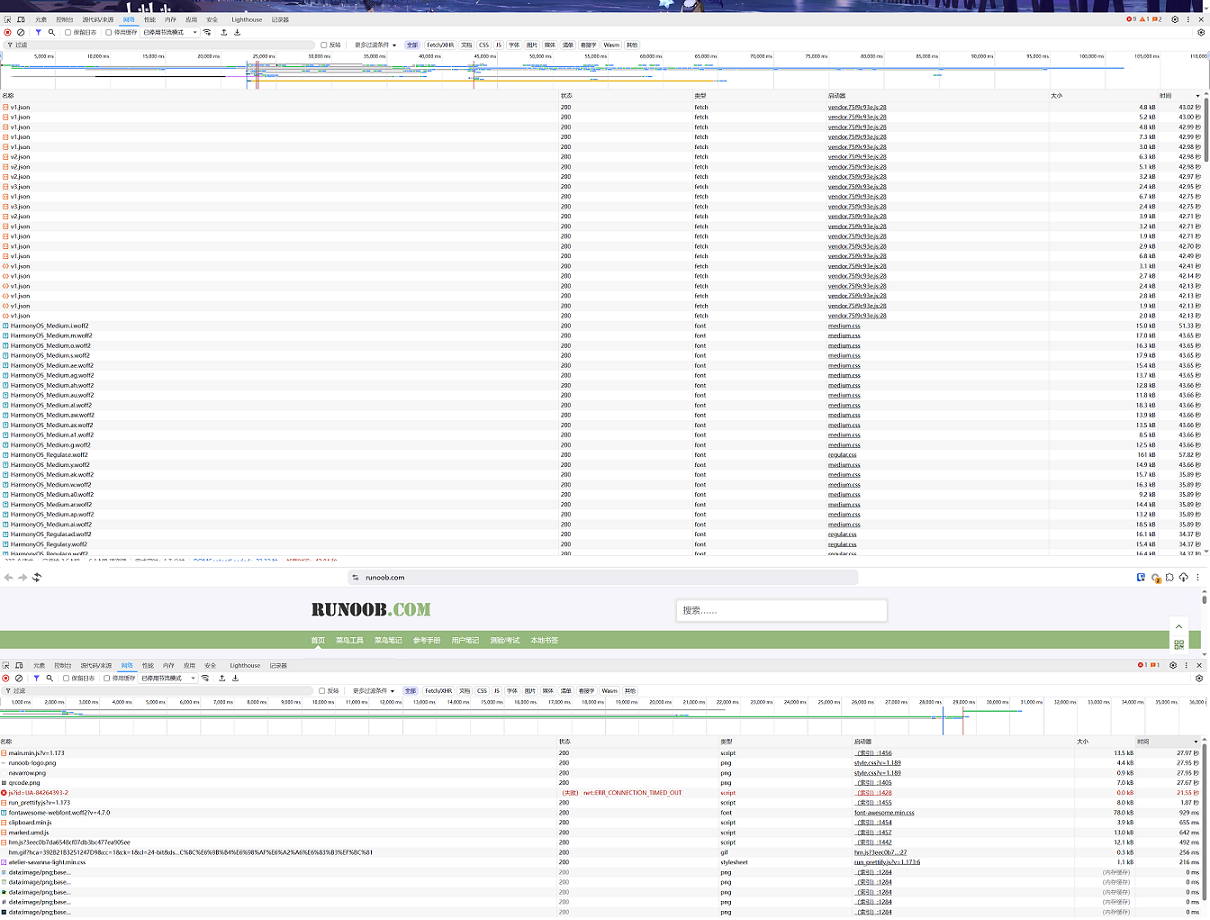Expand 更多过滤条件 dropdown in lower DevTools
Viewport: 1210px width, 920px height.
[x=373, y=691]
